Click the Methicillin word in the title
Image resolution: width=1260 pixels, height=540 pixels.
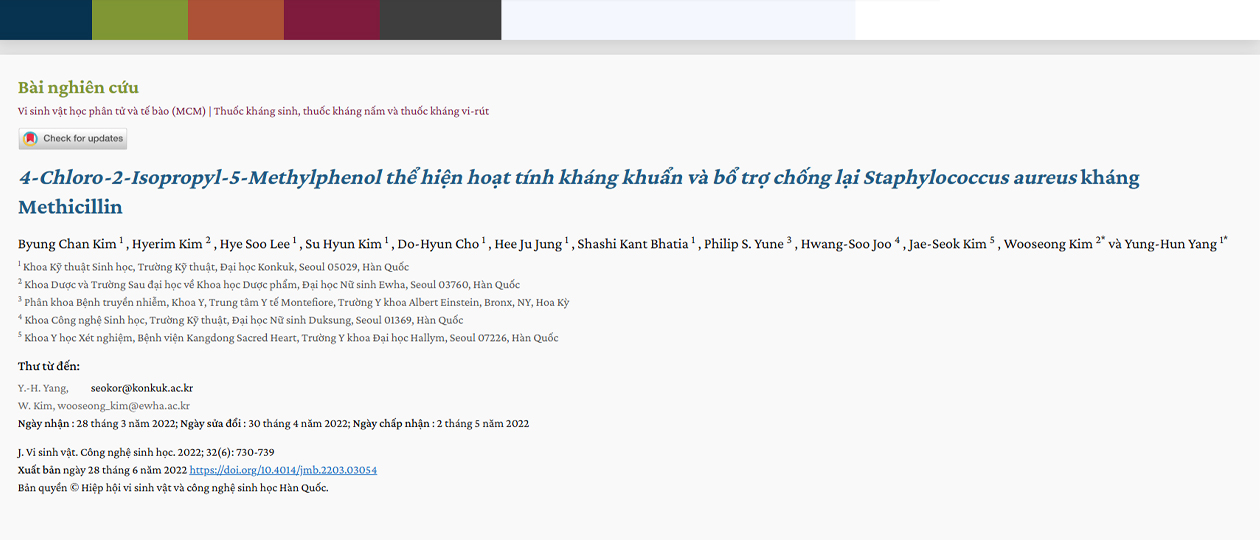click(x=70, y=208)
